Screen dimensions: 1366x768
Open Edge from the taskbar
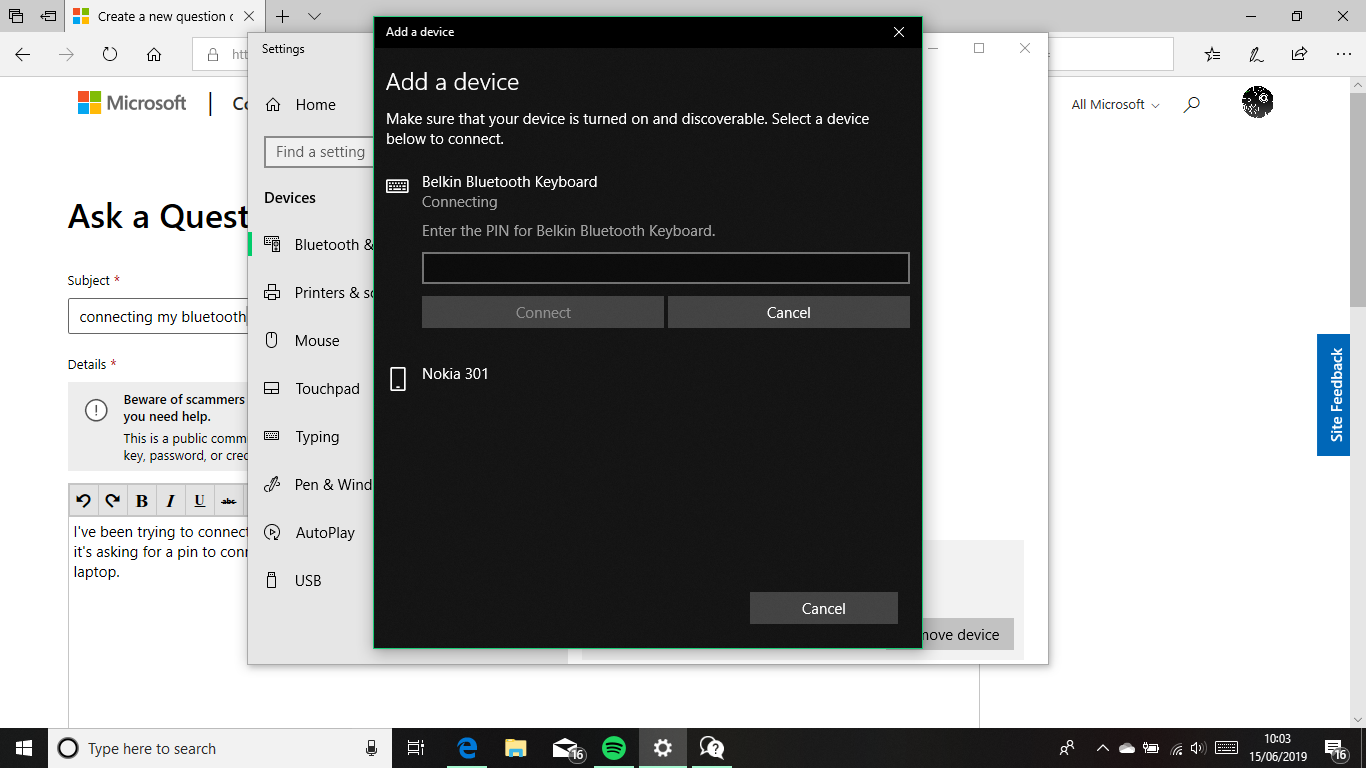[x=466, y=748]
